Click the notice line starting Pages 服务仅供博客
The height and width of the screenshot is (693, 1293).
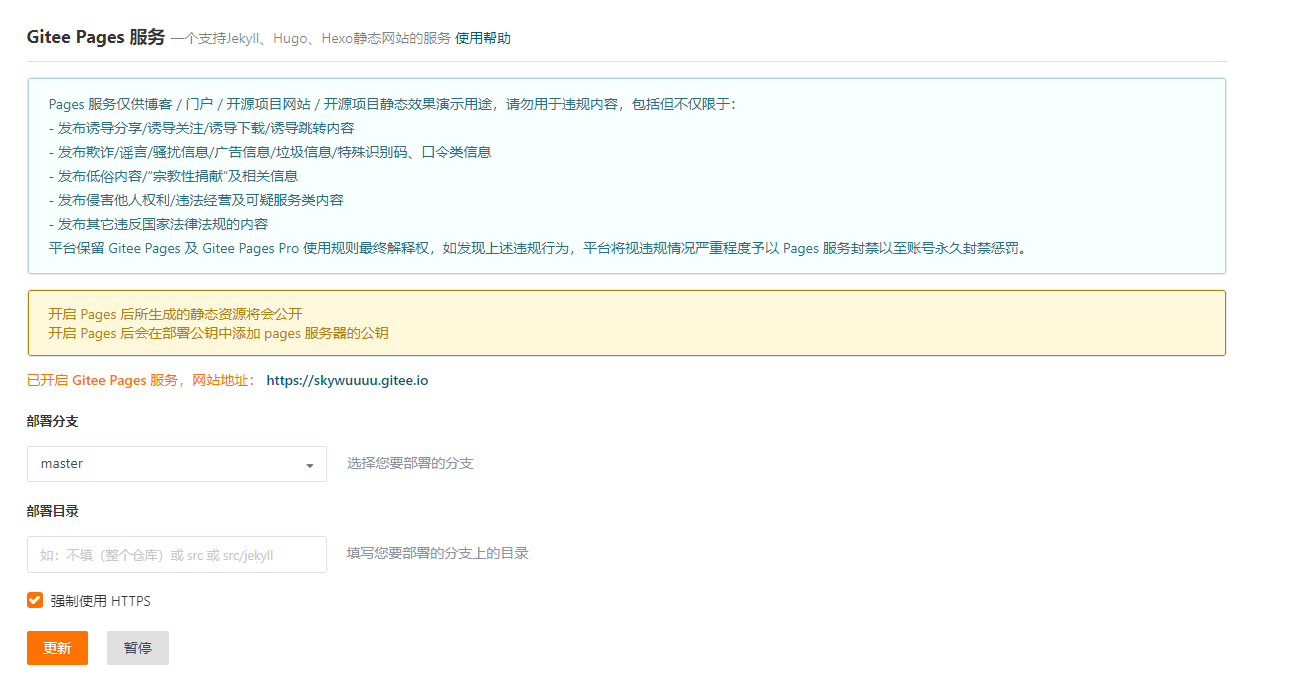click(392, 104)
